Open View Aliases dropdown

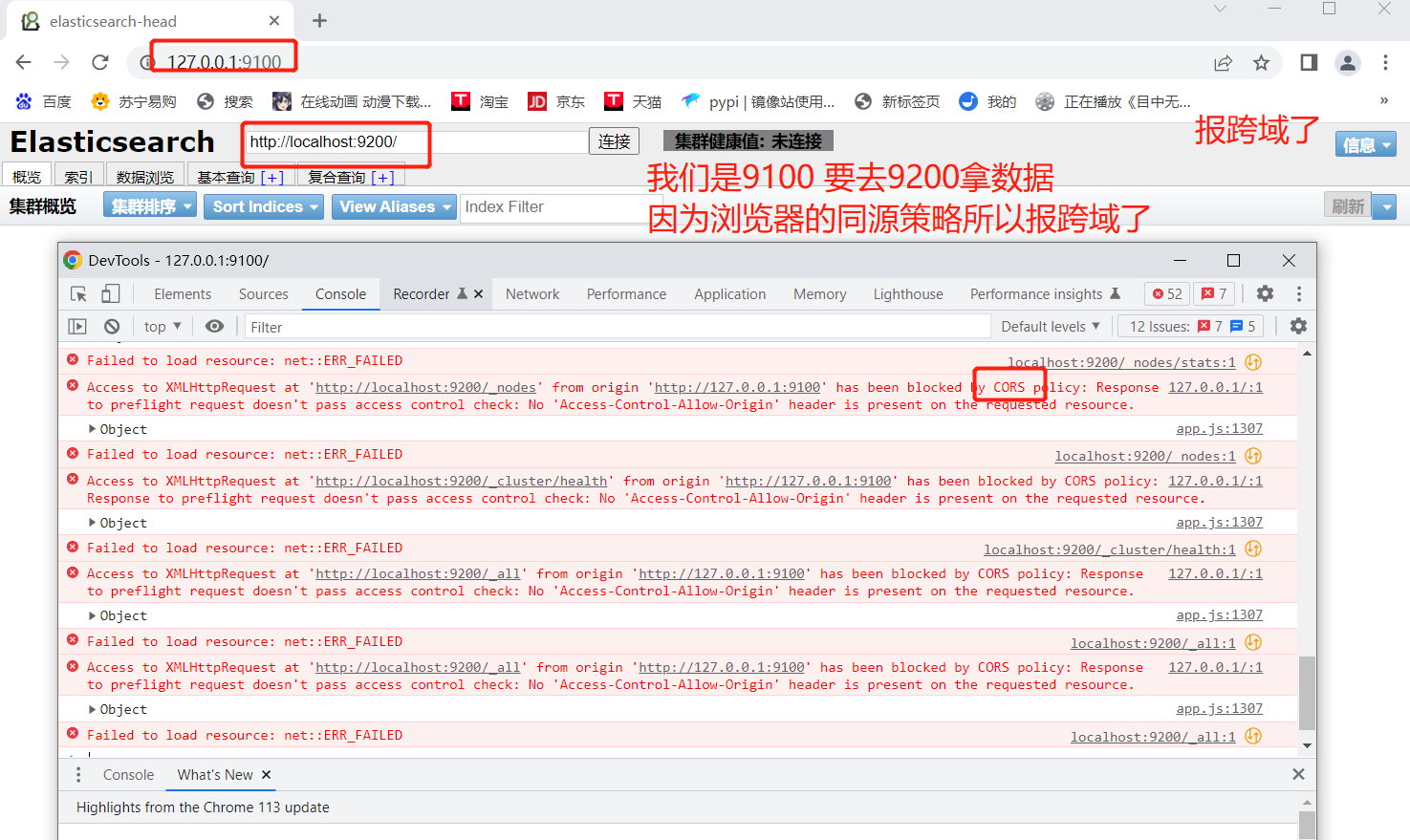[394, 206]
